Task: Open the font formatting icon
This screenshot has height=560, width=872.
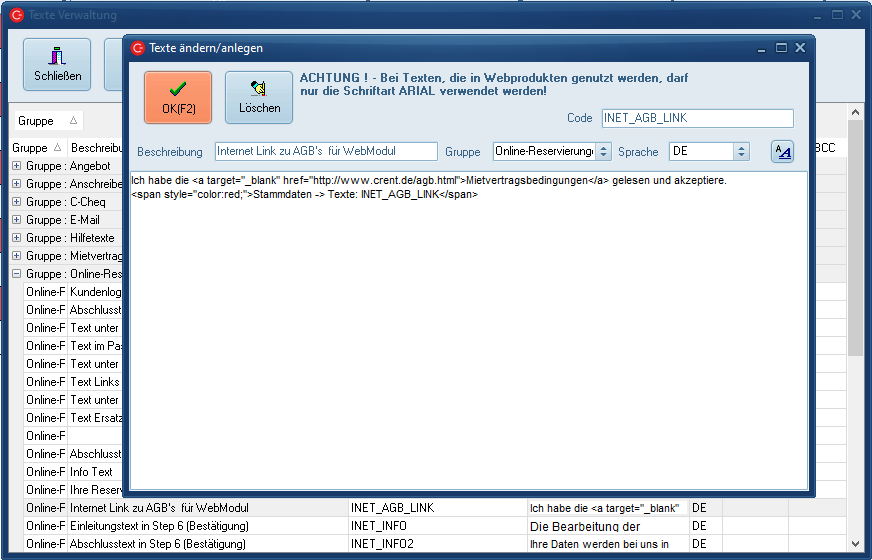Action: [782, 152]
